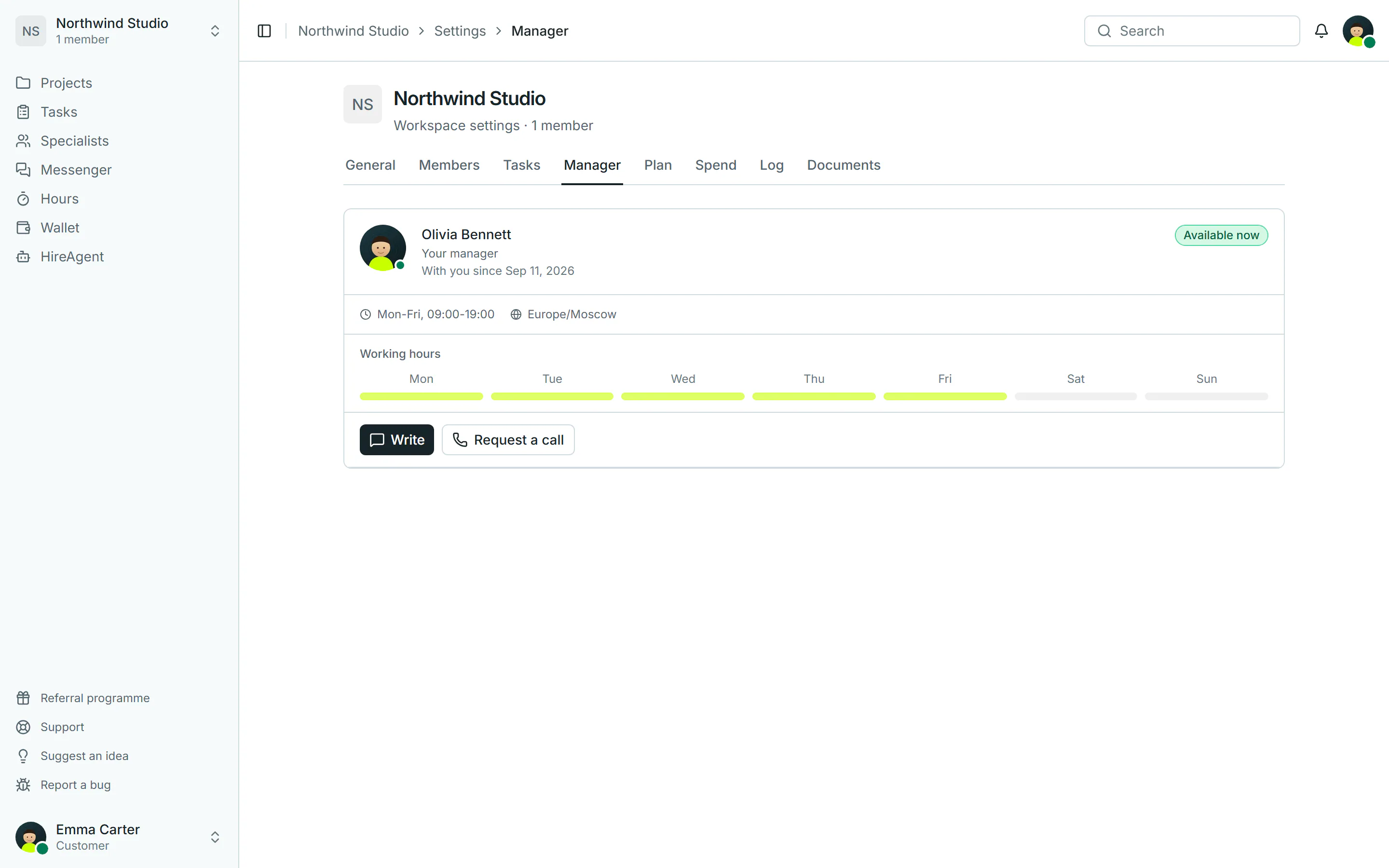Click the Suggest an idea lightbulb icon
1389x868 pixels.
[x=23, y=756]
